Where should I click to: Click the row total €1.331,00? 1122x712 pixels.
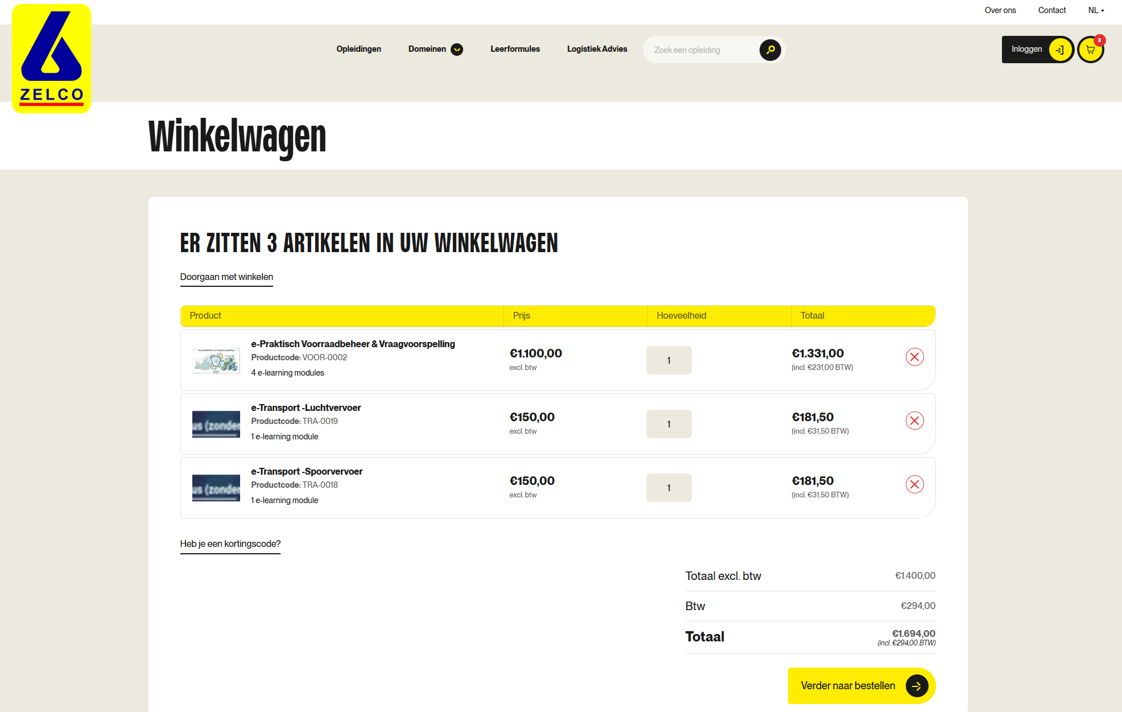click(x=818, y=353)
